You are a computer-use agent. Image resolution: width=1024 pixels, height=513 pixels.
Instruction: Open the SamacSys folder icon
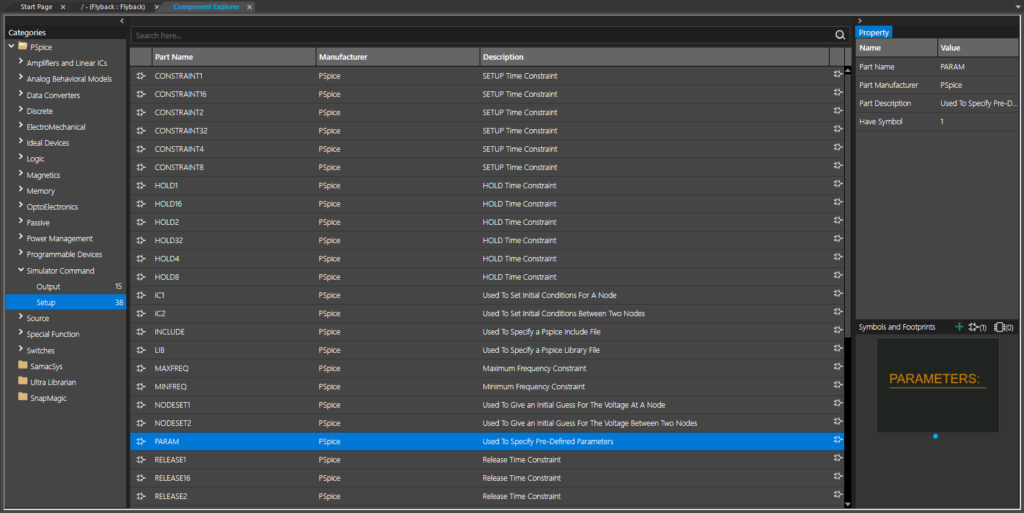point(23,365)
